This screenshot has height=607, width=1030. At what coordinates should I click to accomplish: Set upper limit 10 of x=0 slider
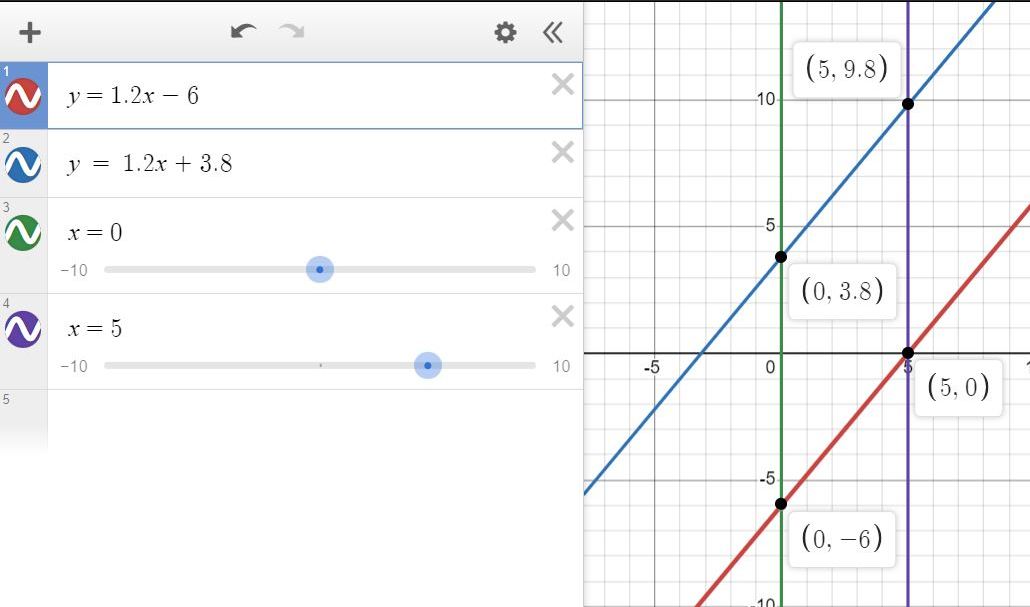coord(561,270)
